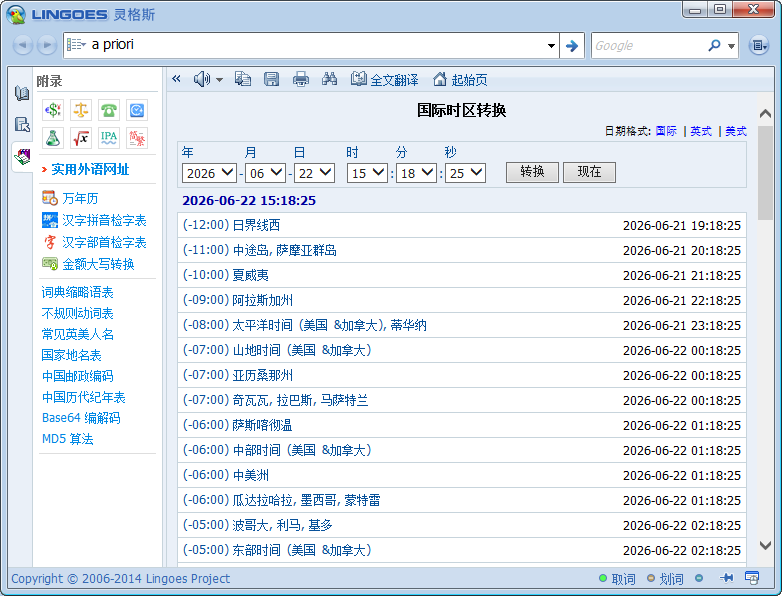Open the currency converter appendix icon
Screen dimensions: 782x596
click(53, 110)
